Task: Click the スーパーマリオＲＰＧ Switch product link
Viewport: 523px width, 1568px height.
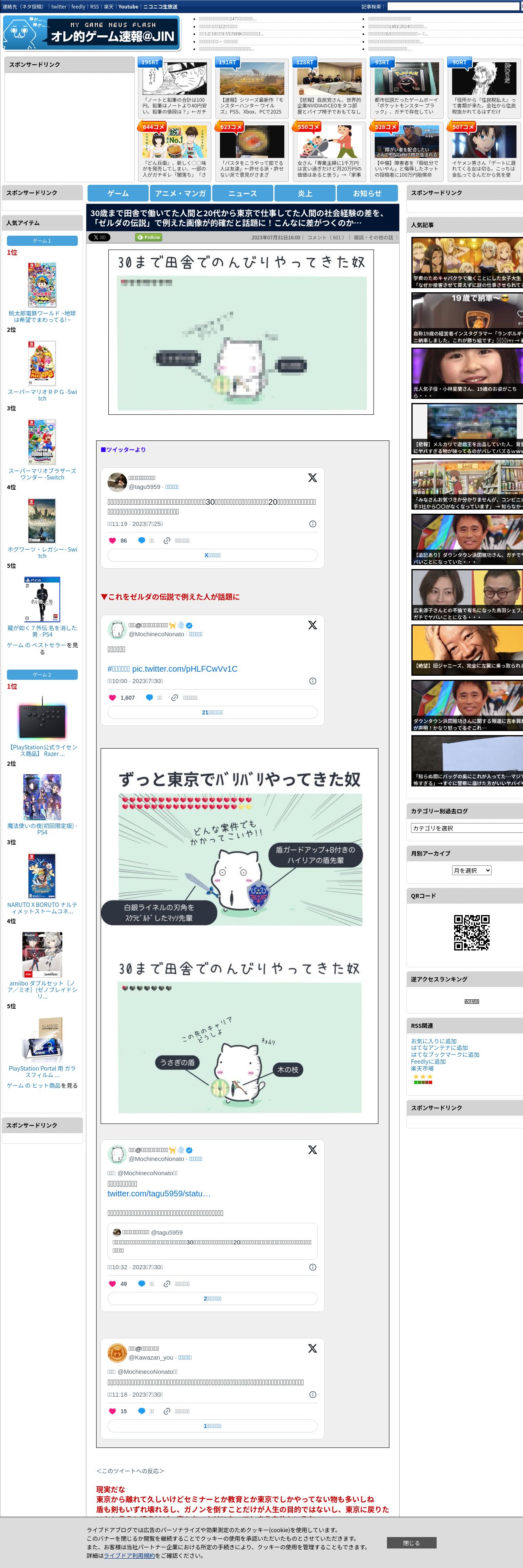Action: [42, 395]
